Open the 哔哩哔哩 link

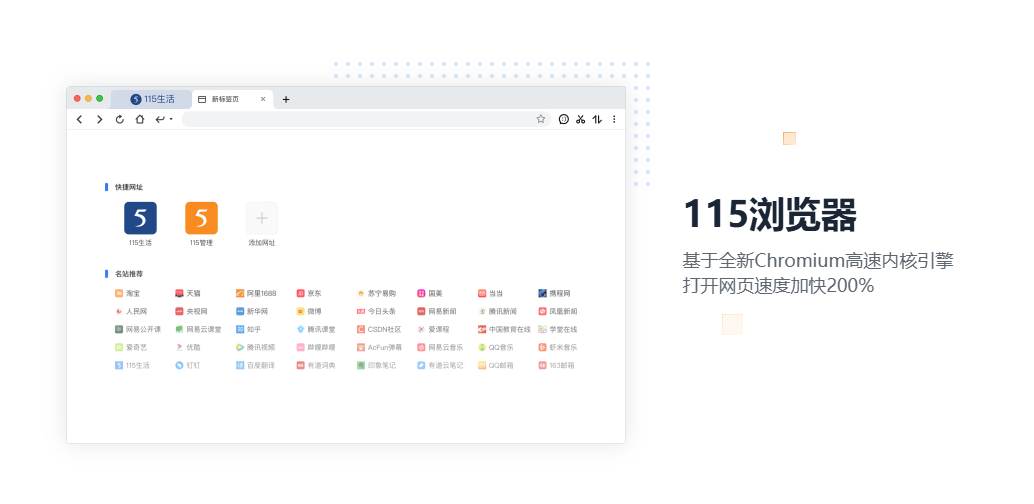(316, 347)
